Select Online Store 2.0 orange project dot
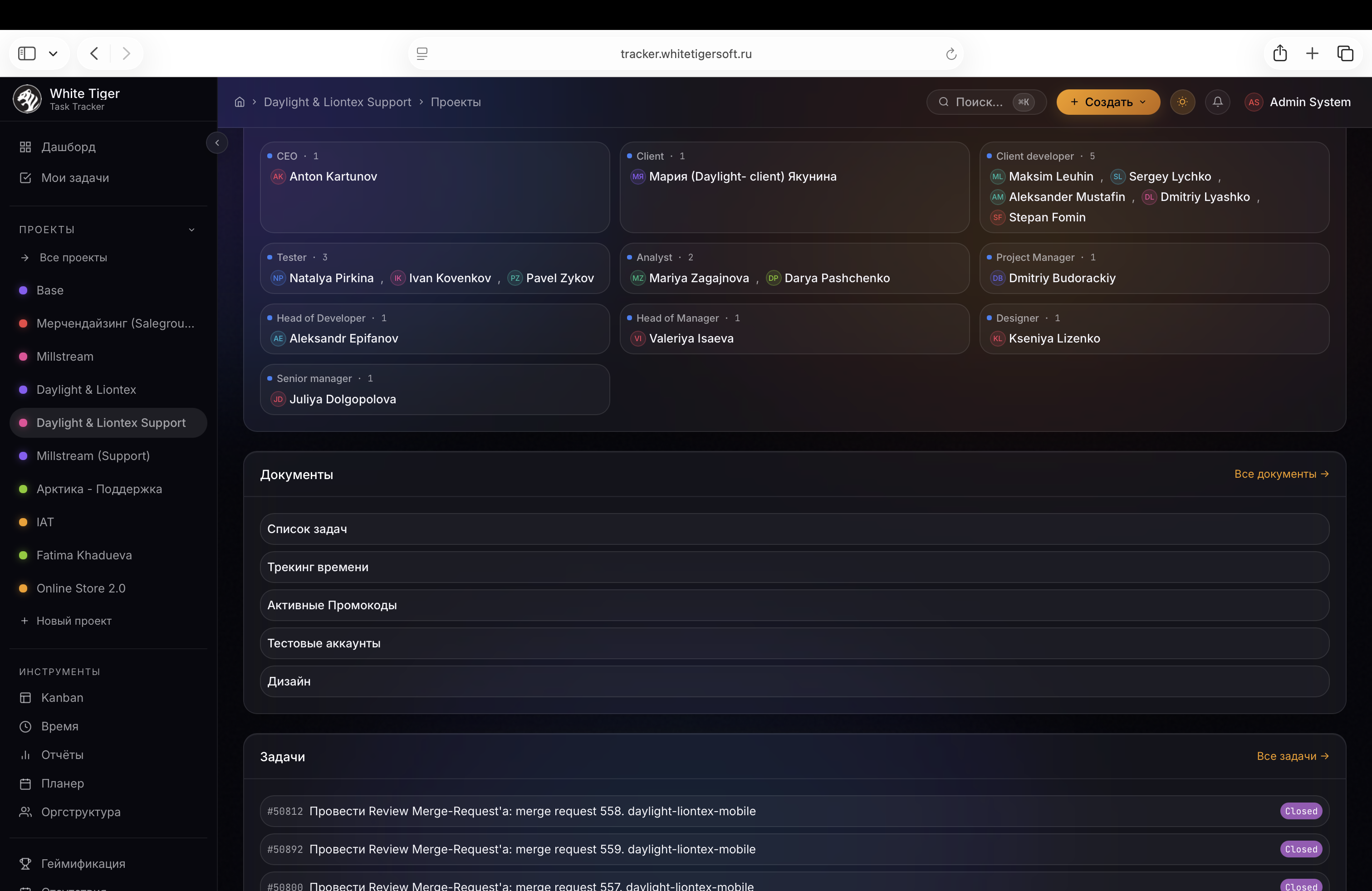The height and width of the screenshot is (891, 1372). [x=23, y=588]
